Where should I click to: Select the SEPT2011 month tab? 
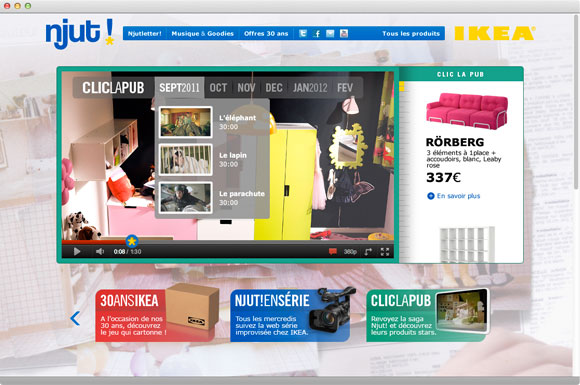179,88
